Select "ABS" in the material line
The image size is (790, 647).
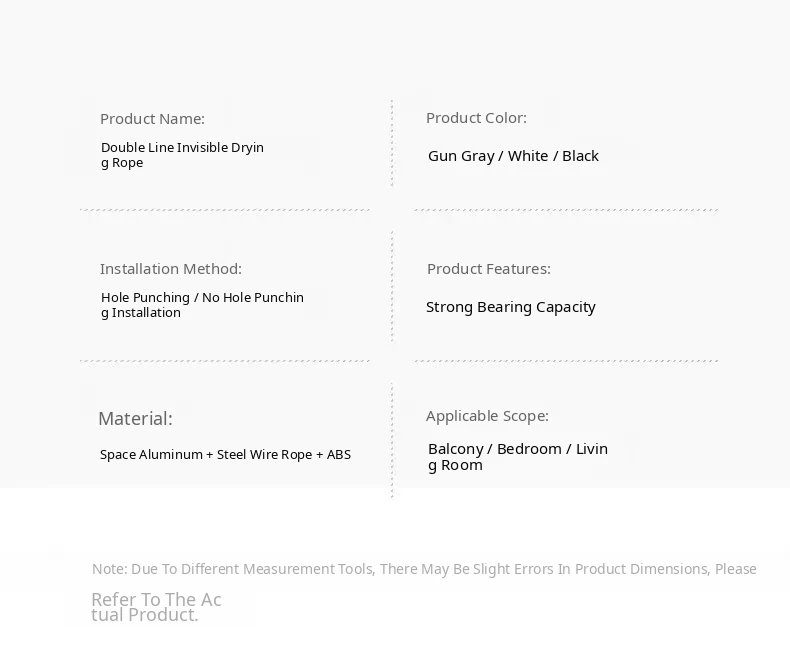click(339, 455)
